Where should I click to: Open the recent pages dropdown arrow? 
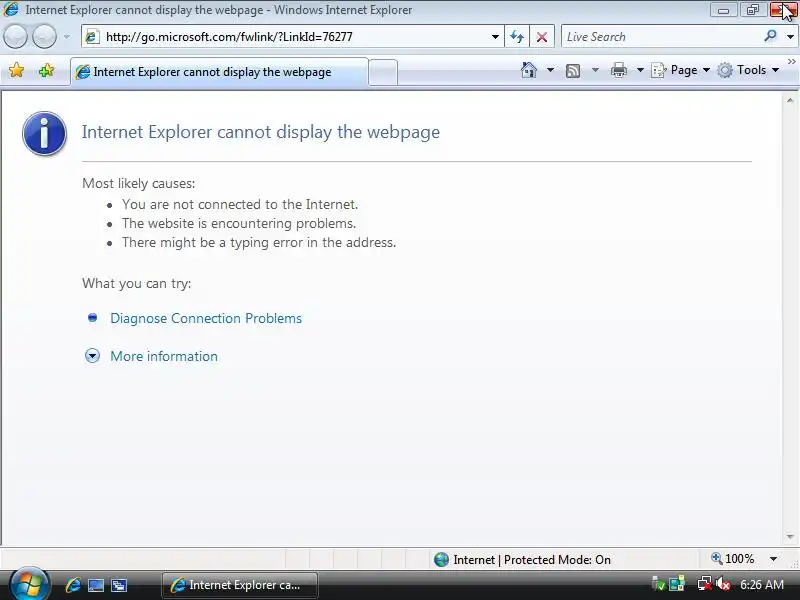click(x=66, y=37)
